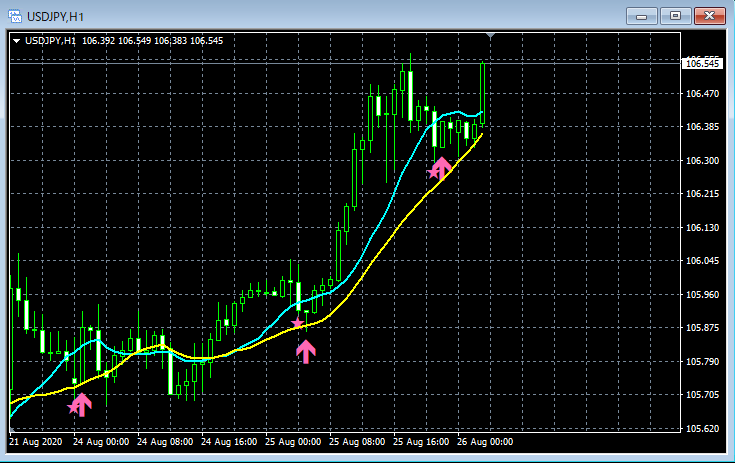Click the 106.385 price scale label
The height and width of the screenshot is (463, 735).
(702, 127)
